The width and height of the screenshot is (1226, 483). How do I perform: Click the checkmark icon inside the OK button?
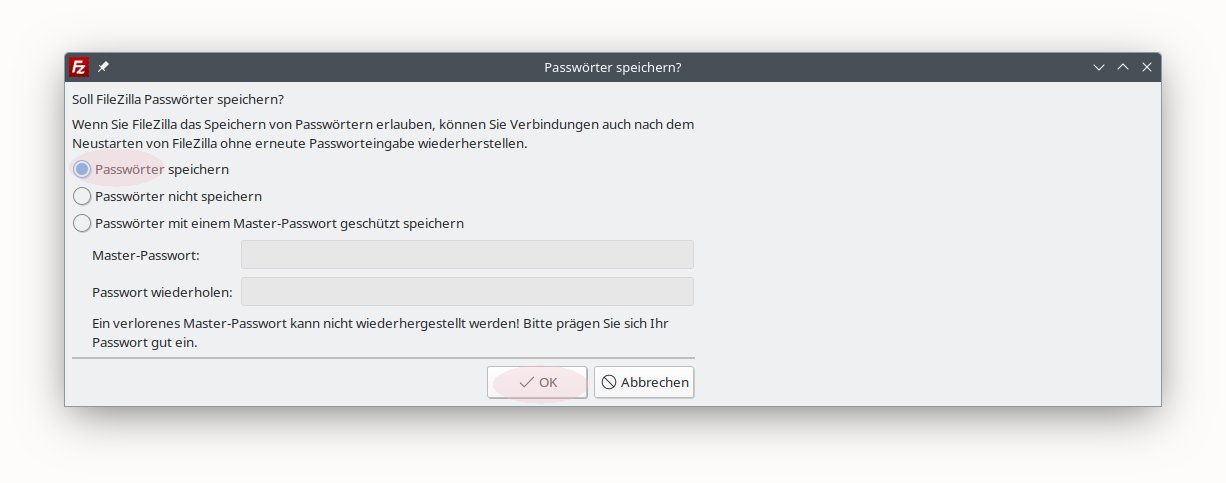coord(526,382)
